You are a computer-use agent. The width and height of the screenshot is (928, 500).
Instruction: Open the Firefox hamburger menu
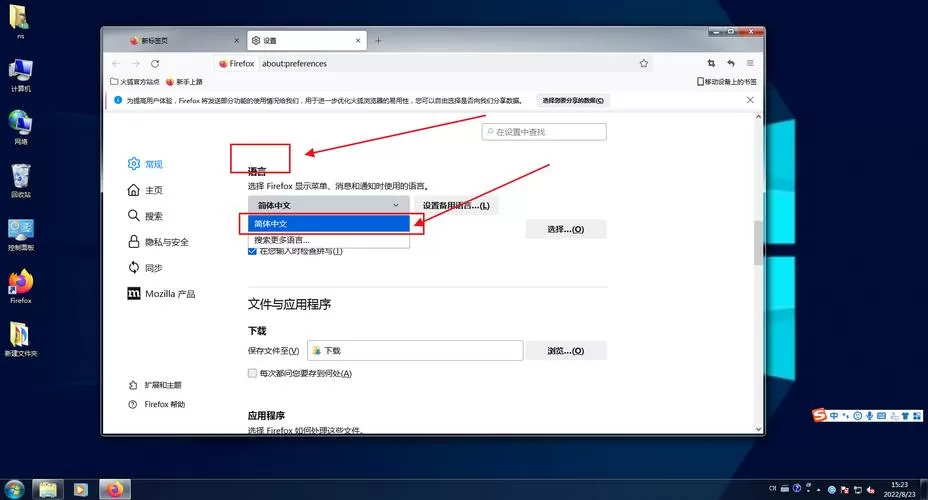(750, 63)
